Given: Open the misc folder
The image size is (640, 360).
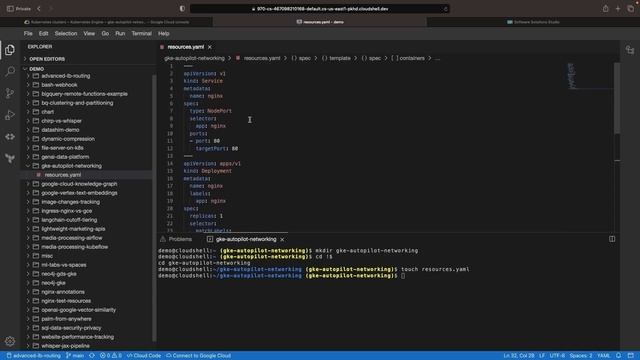Looking at the screenshot, I should point(47,256).
